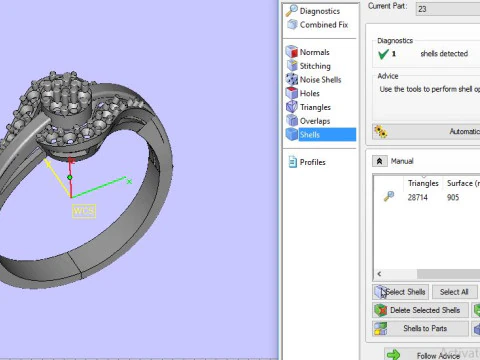480x360 pixels.
Task: Click the Current Part field
Action: tap(448, 9)
